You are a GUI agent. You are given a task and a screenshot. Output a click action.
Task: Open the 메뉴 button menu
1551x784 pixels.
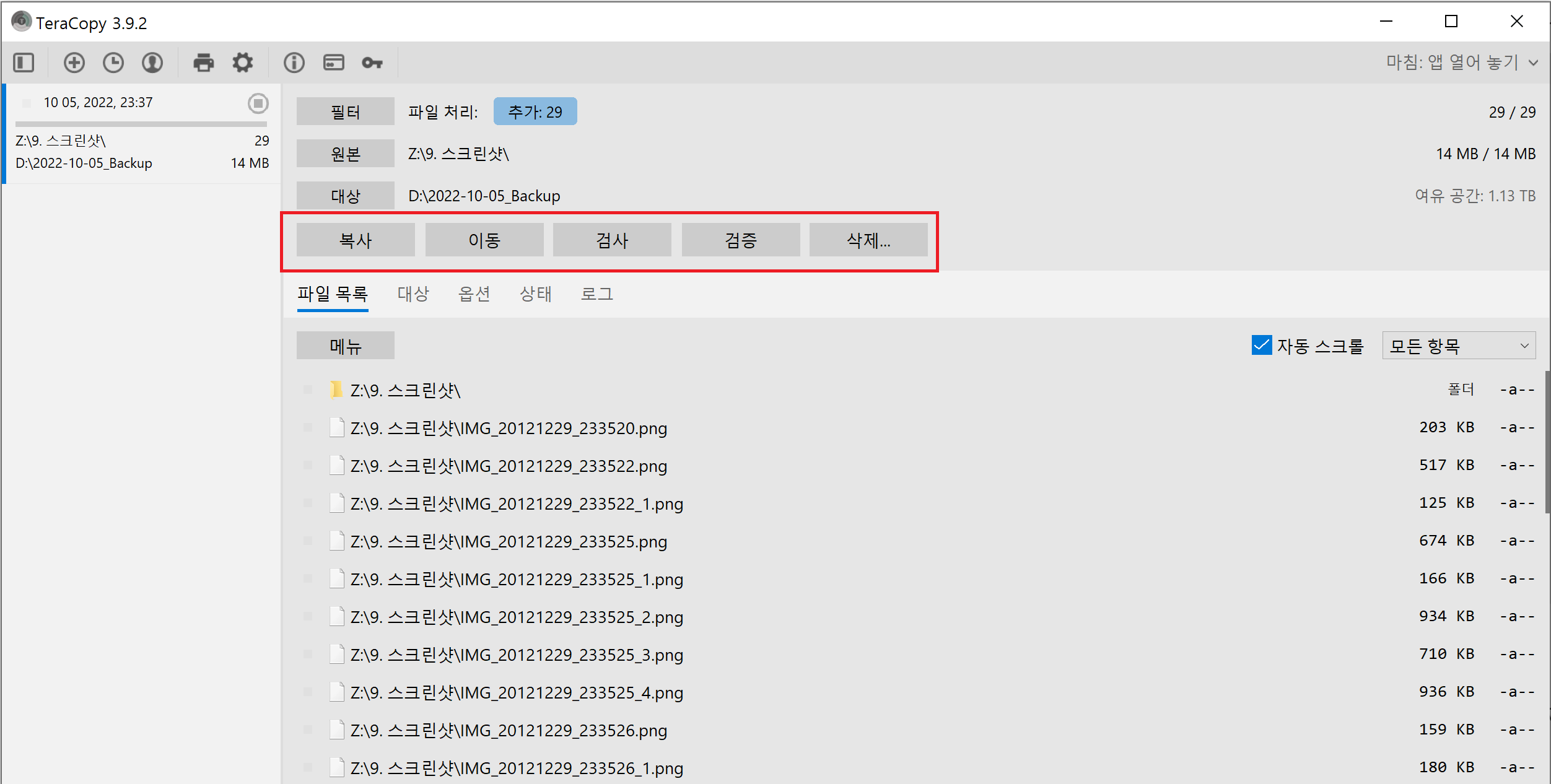click(x=345, y=346)
